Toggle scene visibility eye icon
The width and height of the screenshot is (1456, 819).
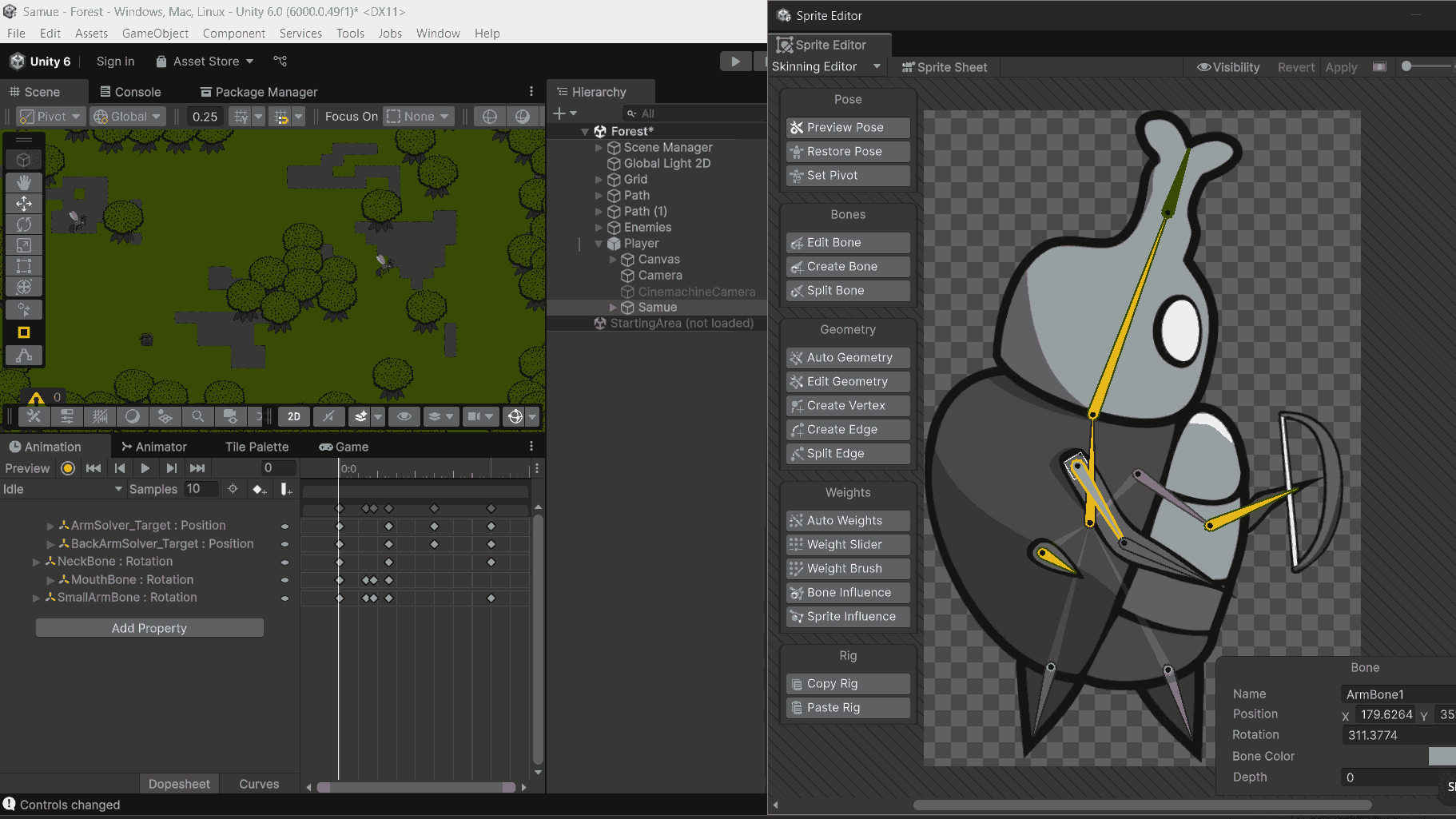tap(404, 416)
